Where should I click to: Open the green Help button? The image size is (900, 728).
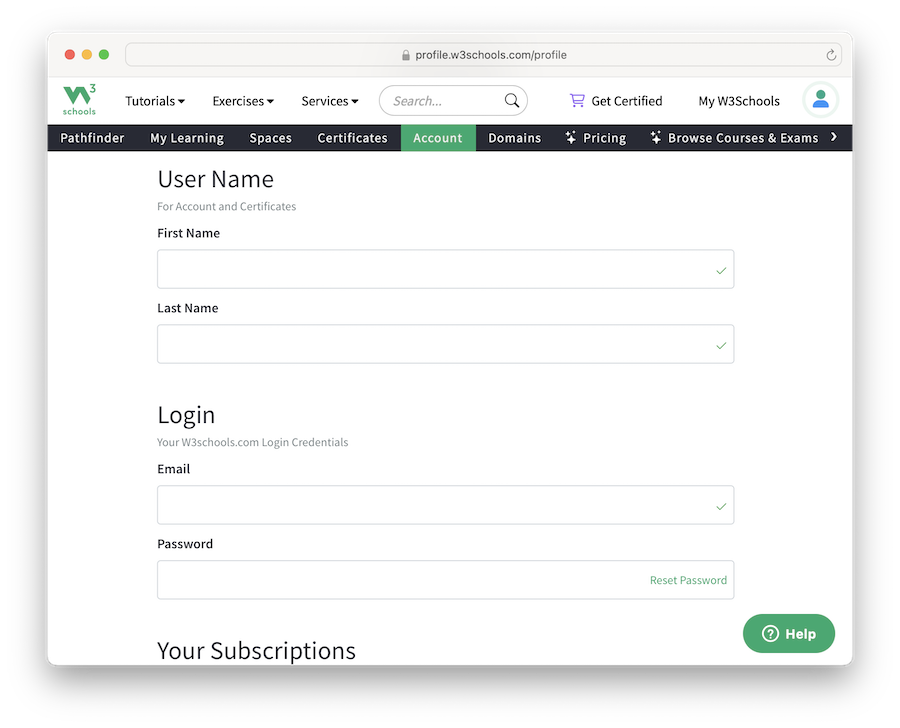pyautogui.click(x=789, y=633)
